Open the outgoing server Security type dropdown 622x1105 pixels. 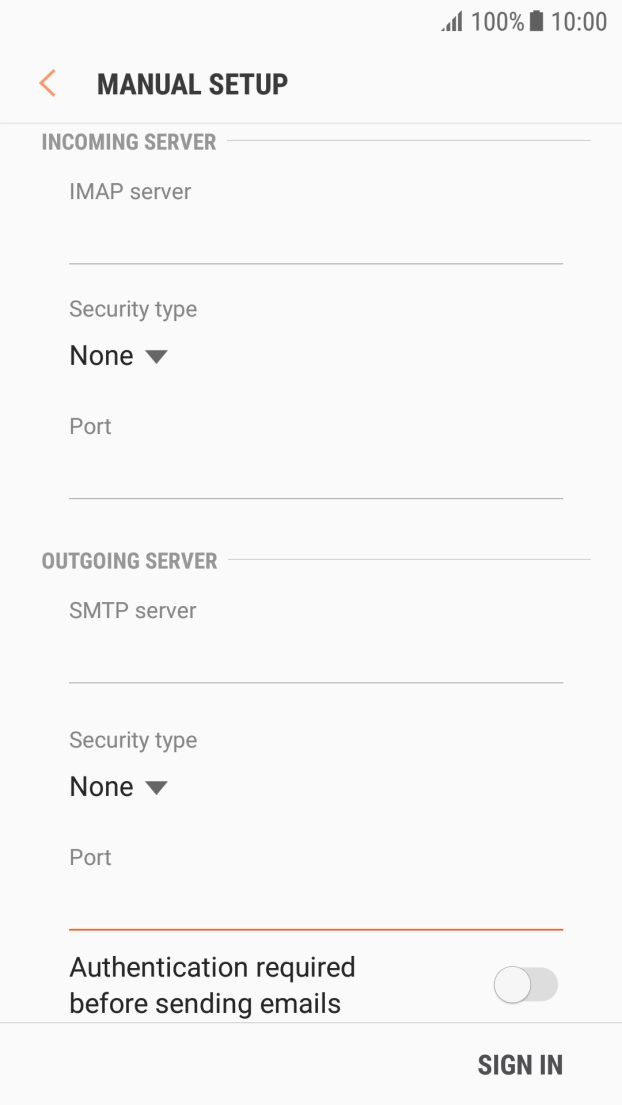(118, 787)
